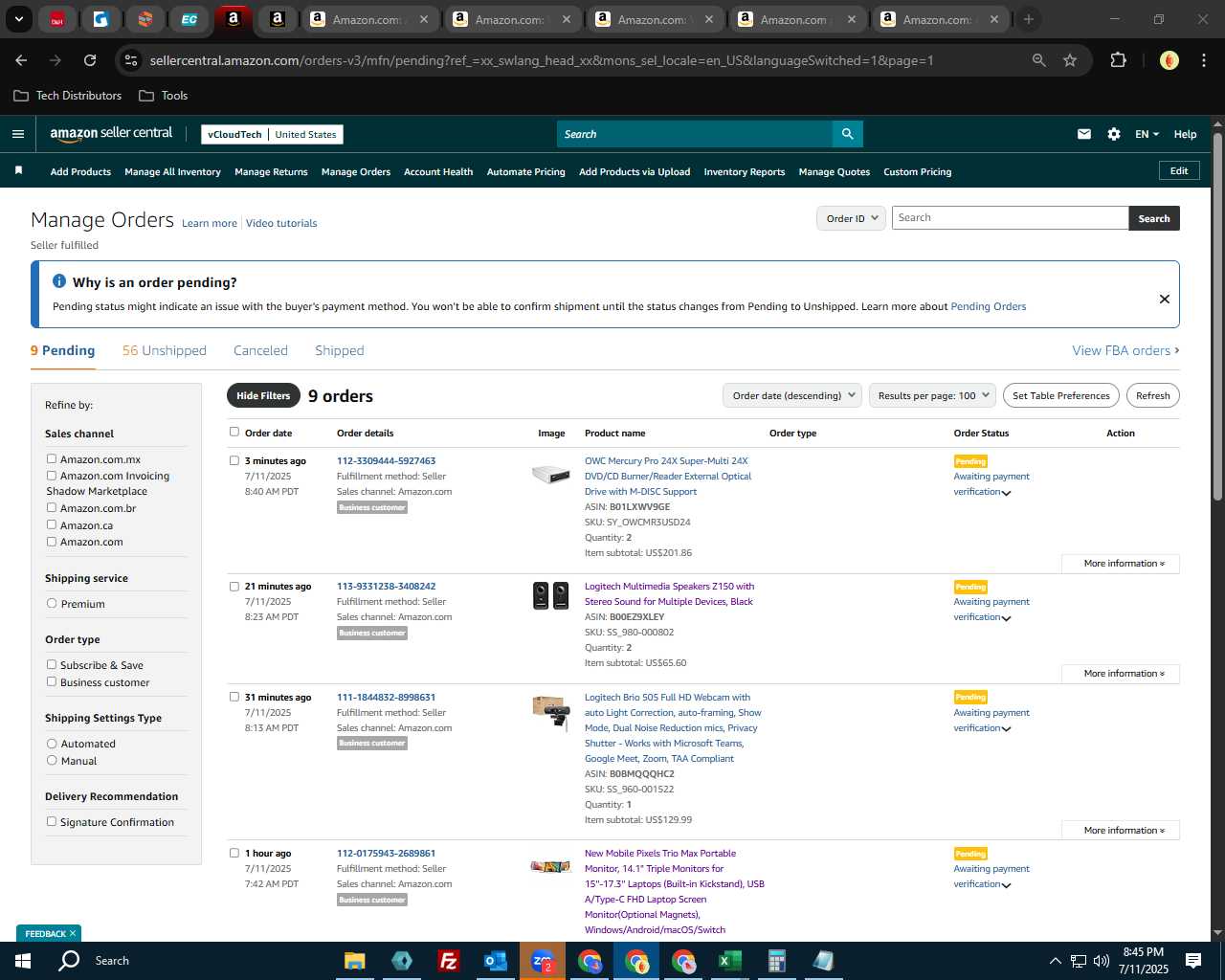This screenshot has height=980, width=1225.
Task: Click the Hide Filters button
Action: (x=263, y=395)
